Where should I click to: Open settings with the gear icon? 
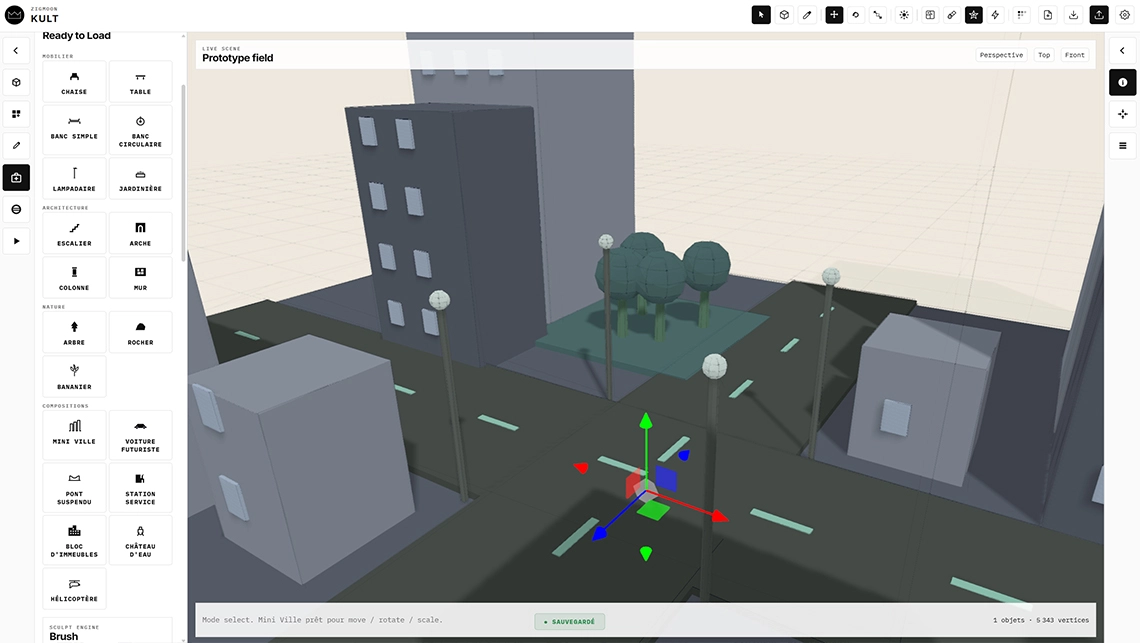pyautogui.click(x=1124, y=15)
